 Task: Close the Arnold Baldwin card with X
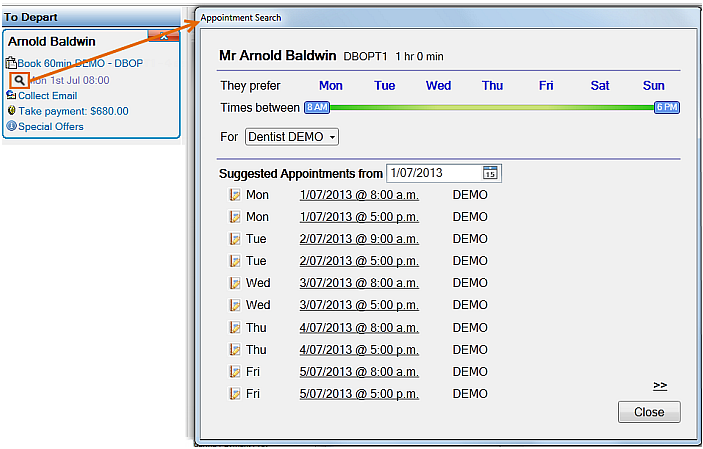[164, 36]
